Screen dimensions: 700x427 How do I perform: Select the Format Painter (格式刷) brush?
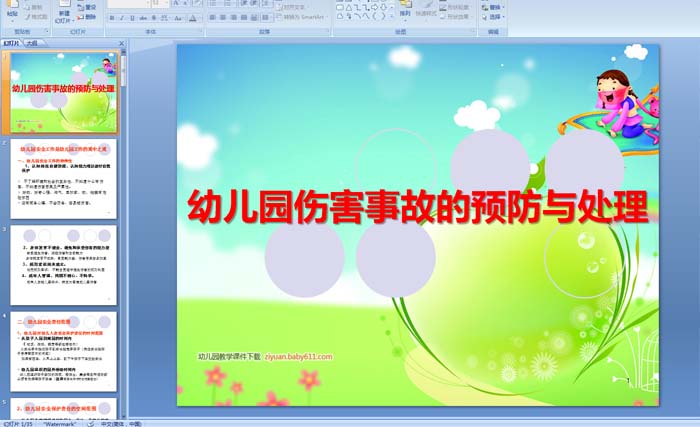click(x=36, y=17)
